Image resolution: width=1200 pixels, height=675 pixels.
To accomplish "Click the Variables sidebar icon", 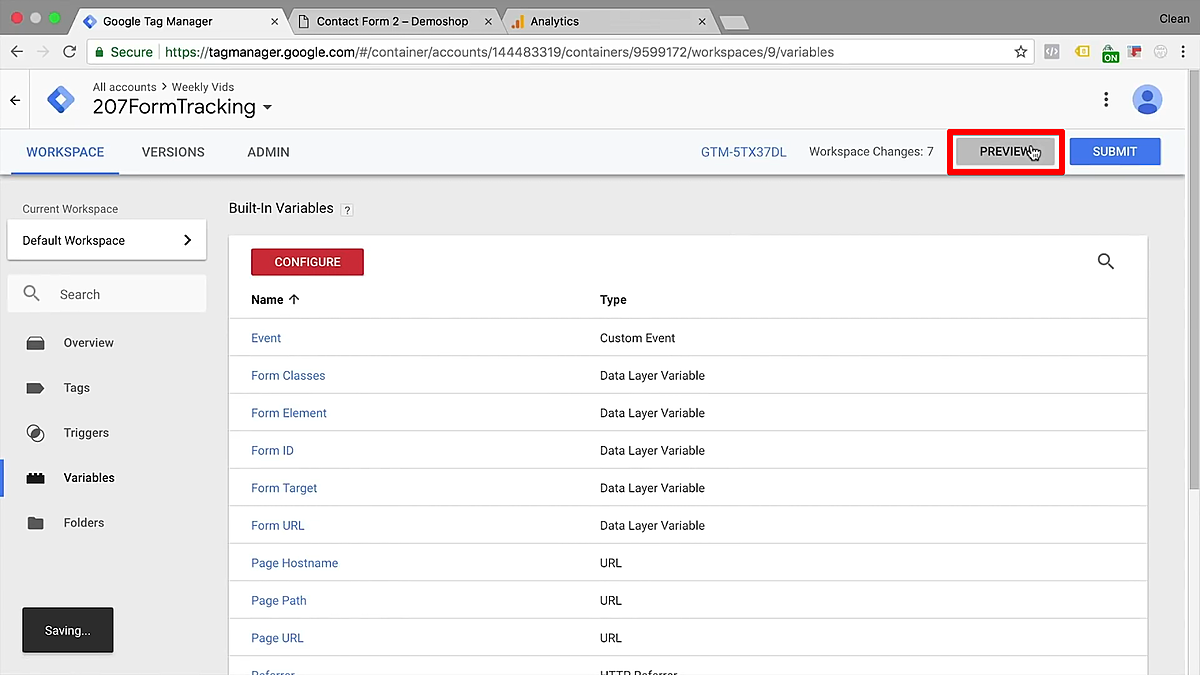I will (36, 478).
